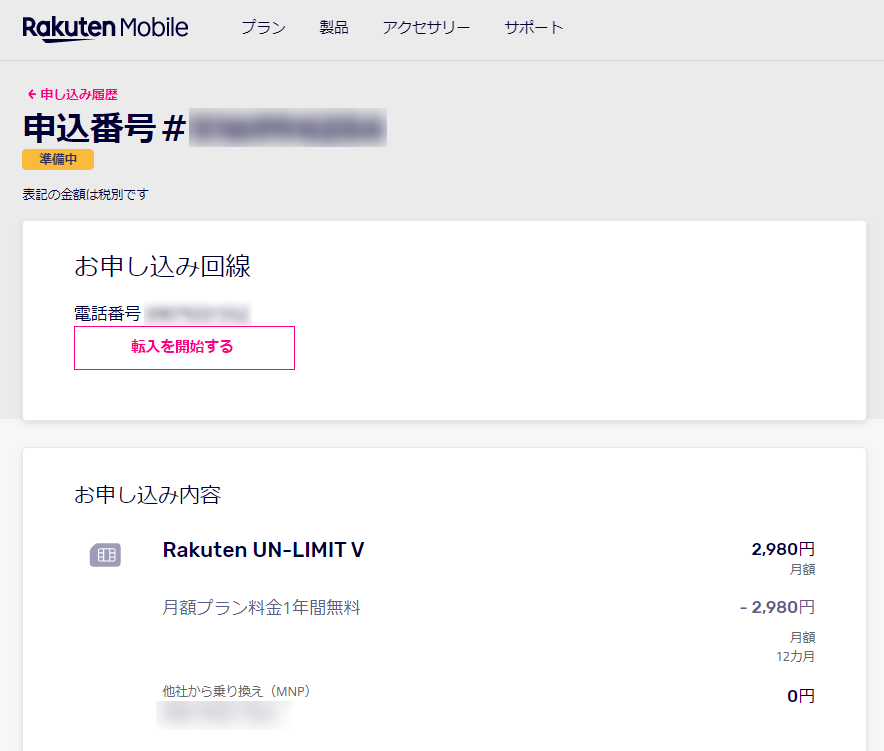The height and width of the screenshot is (751, 884).
Task: Click the 他社から乗り換え（MNP） label
Action: coord(236,691)
